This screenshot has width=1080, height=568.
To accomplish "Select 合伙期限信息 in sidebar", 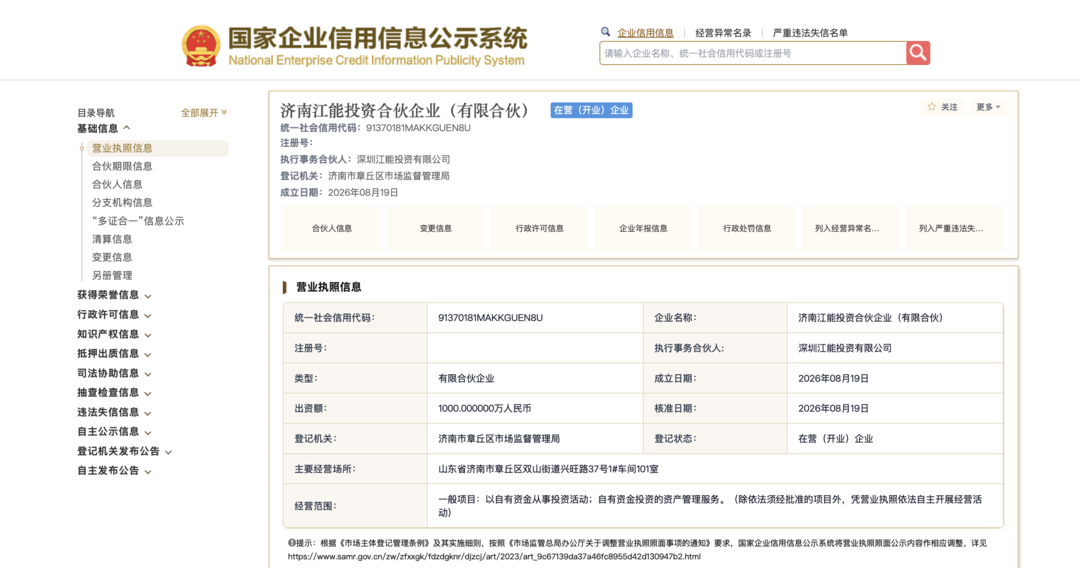I will (x=122, y=166).
